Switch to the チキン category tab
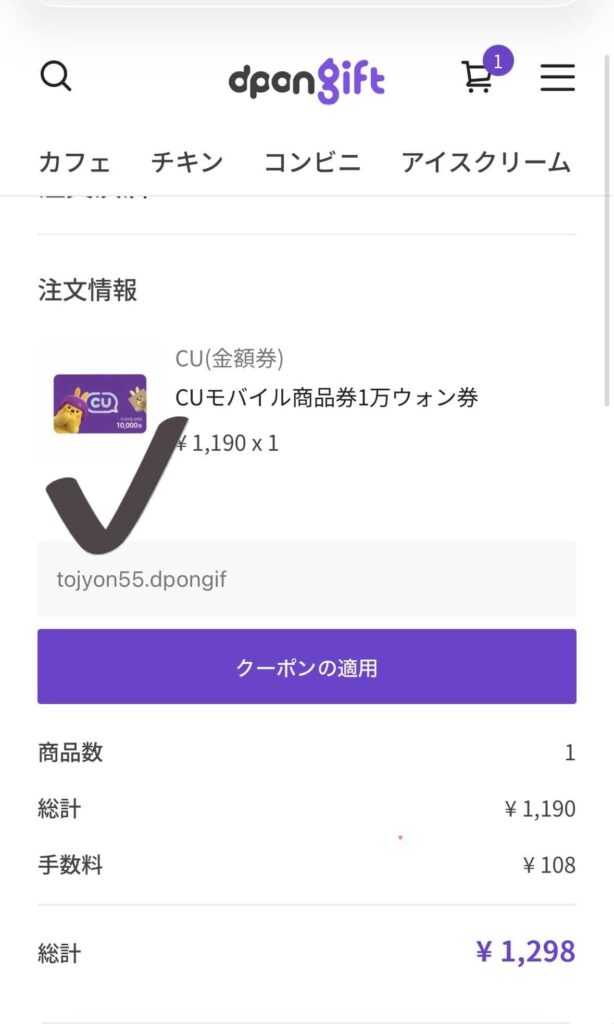Screen dimensions: 614x1024 point(187,162)
